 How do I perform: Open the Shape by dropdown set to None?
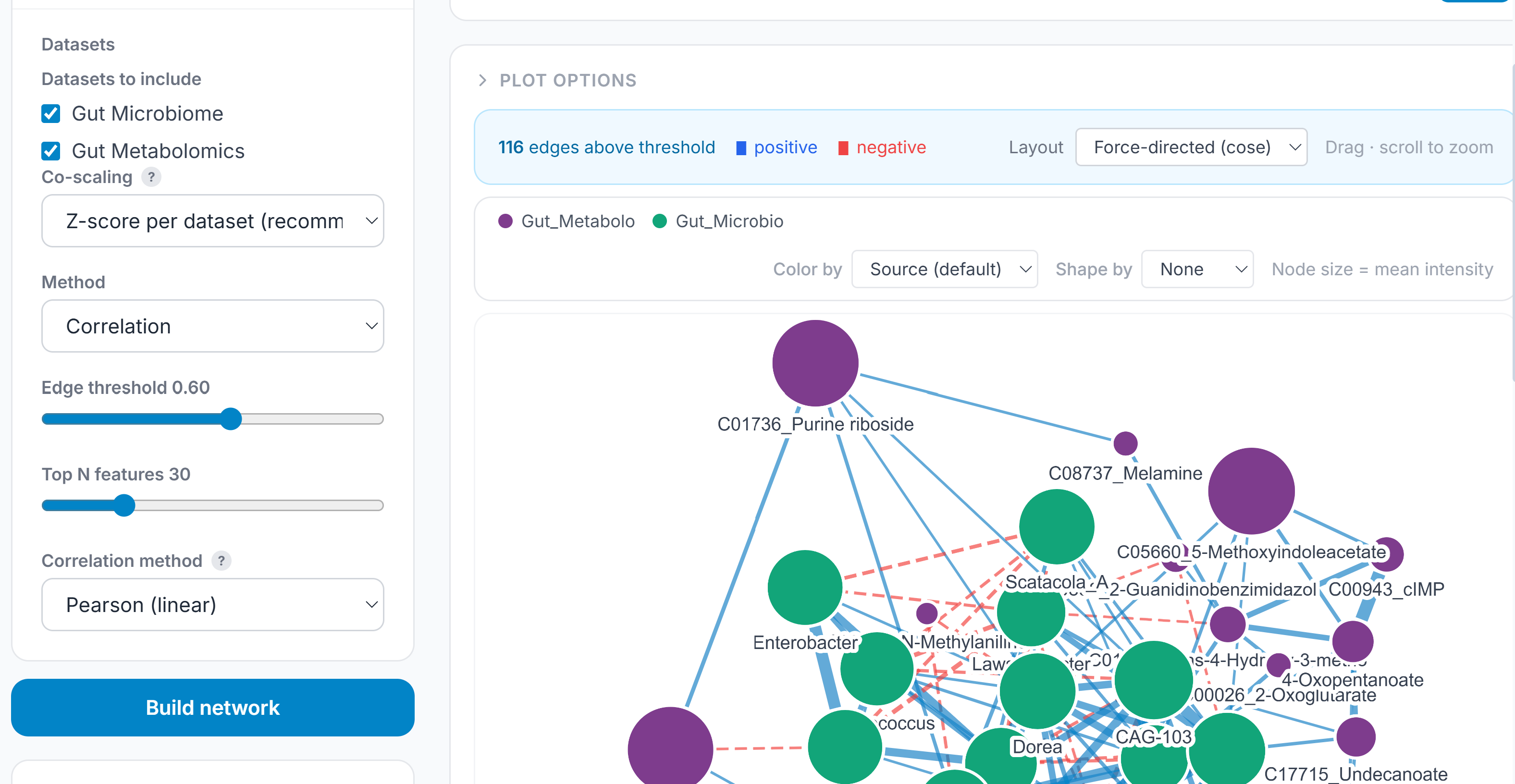[1197, 269]
